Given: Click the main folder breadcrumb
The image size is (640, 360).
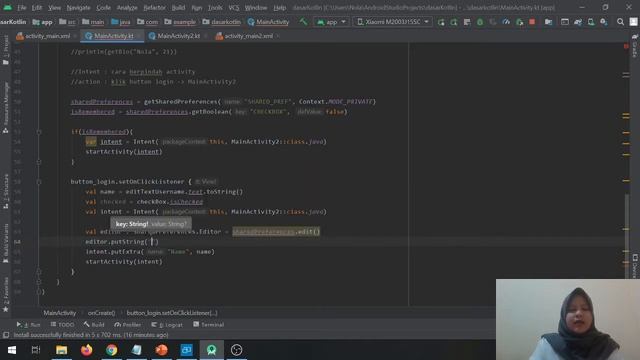Looking at the screenshot, I should [x=93, y=22].
